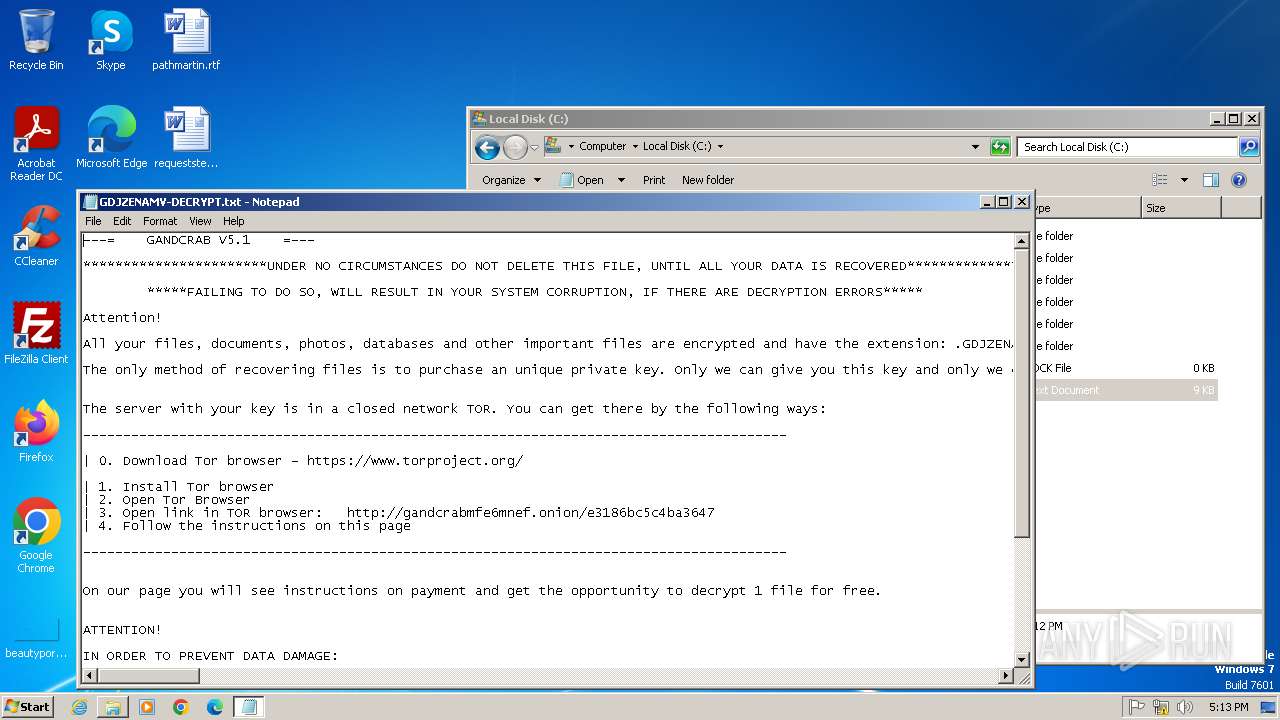1280x720 pixels.
Task: Open the Action Center flag icon
Action: [x=1137, y=707]
